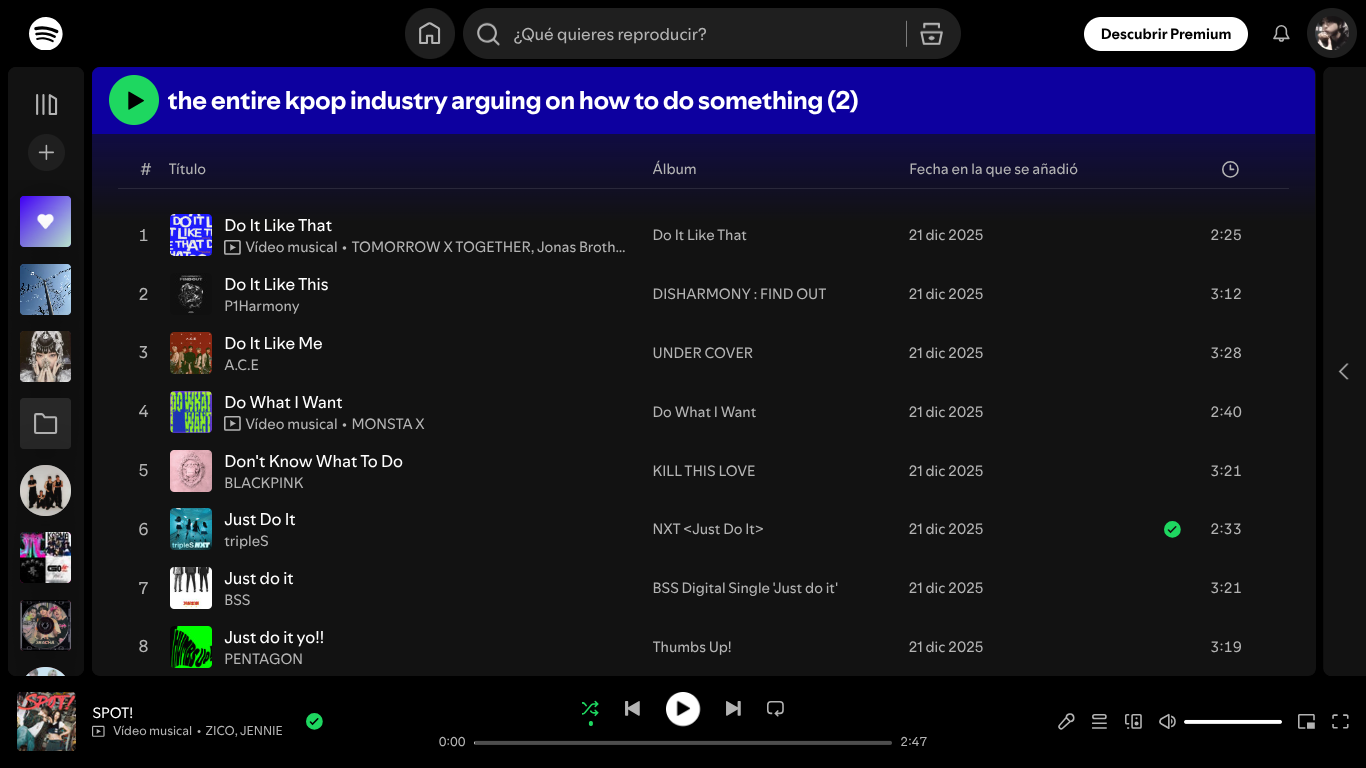The image size is (1366, 768).
Task: Open artist link BSS
Action: (x=237, y=600)
